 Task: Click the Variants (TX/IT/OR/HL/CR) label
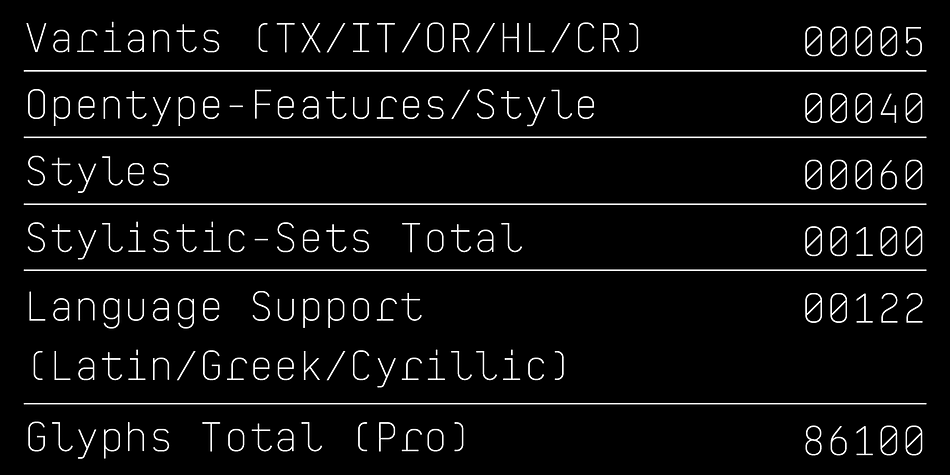[x=334, y=38]
